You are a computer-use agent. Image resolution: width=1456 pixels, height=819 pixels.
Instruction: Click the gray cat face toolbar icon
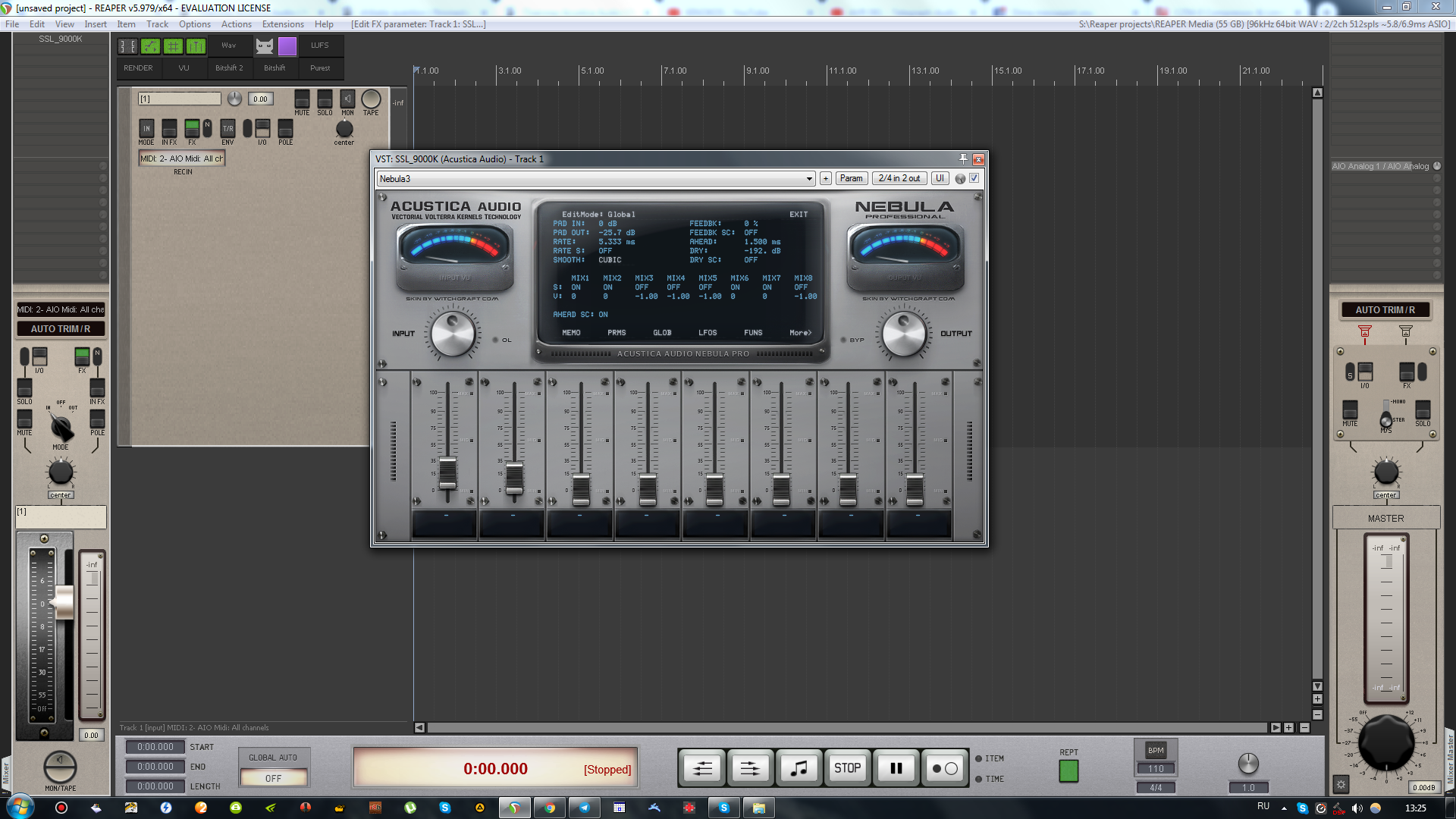pyautogui.click(x=264, y=46)
